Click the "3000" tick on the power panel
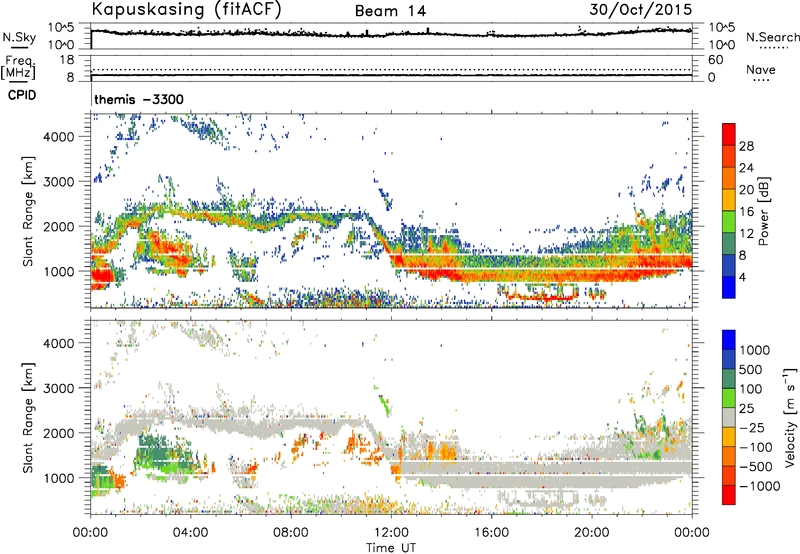 click(58, 182)
